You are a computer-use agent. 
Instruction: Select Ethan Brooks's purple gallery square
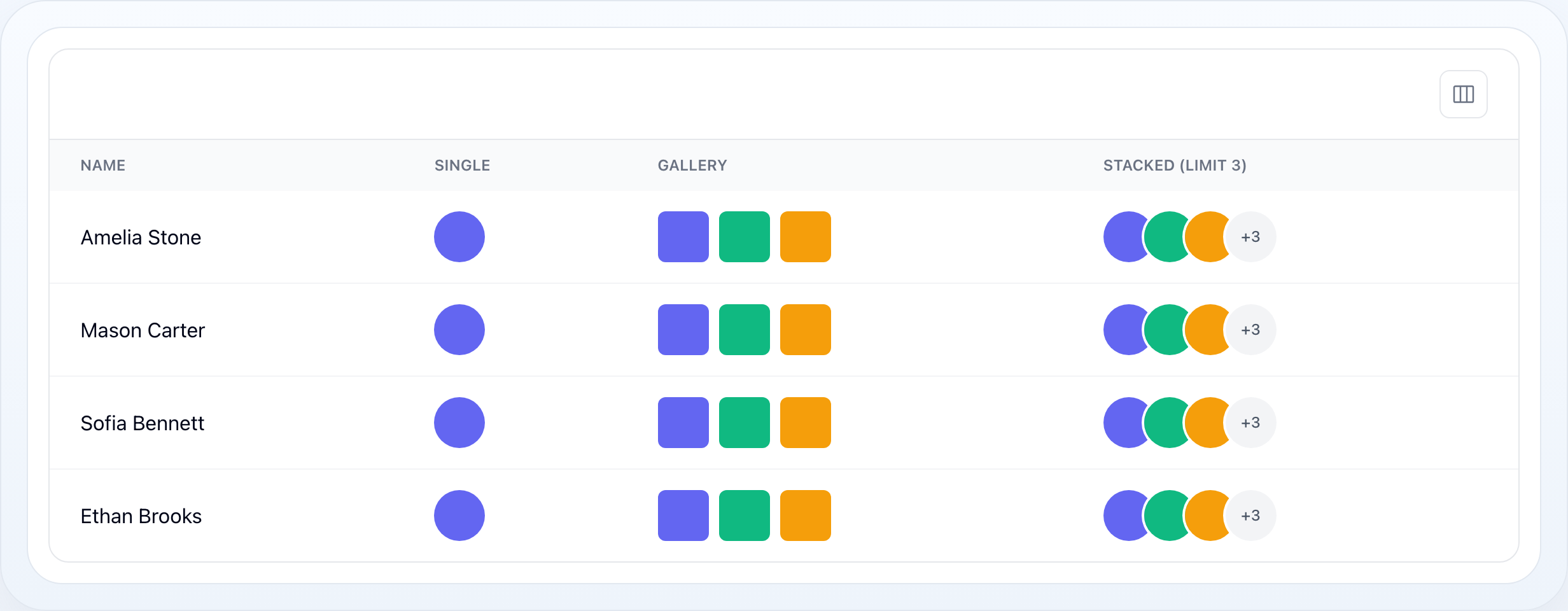[683, 516]
